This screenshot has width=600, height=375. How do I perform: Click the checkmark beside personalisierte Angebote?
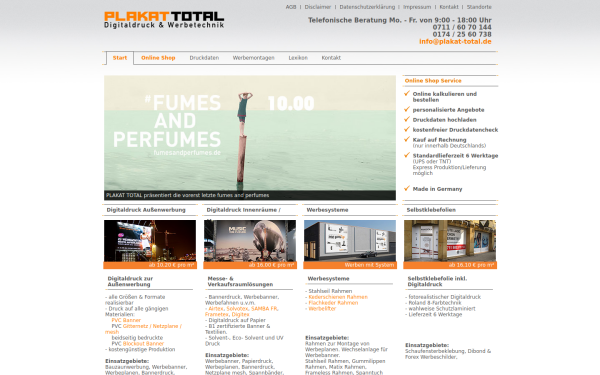407,109
